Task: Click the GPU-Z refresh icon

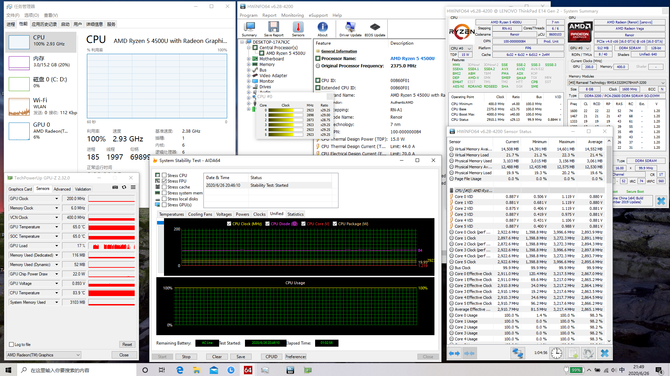Action: click(x=124, y=188)
